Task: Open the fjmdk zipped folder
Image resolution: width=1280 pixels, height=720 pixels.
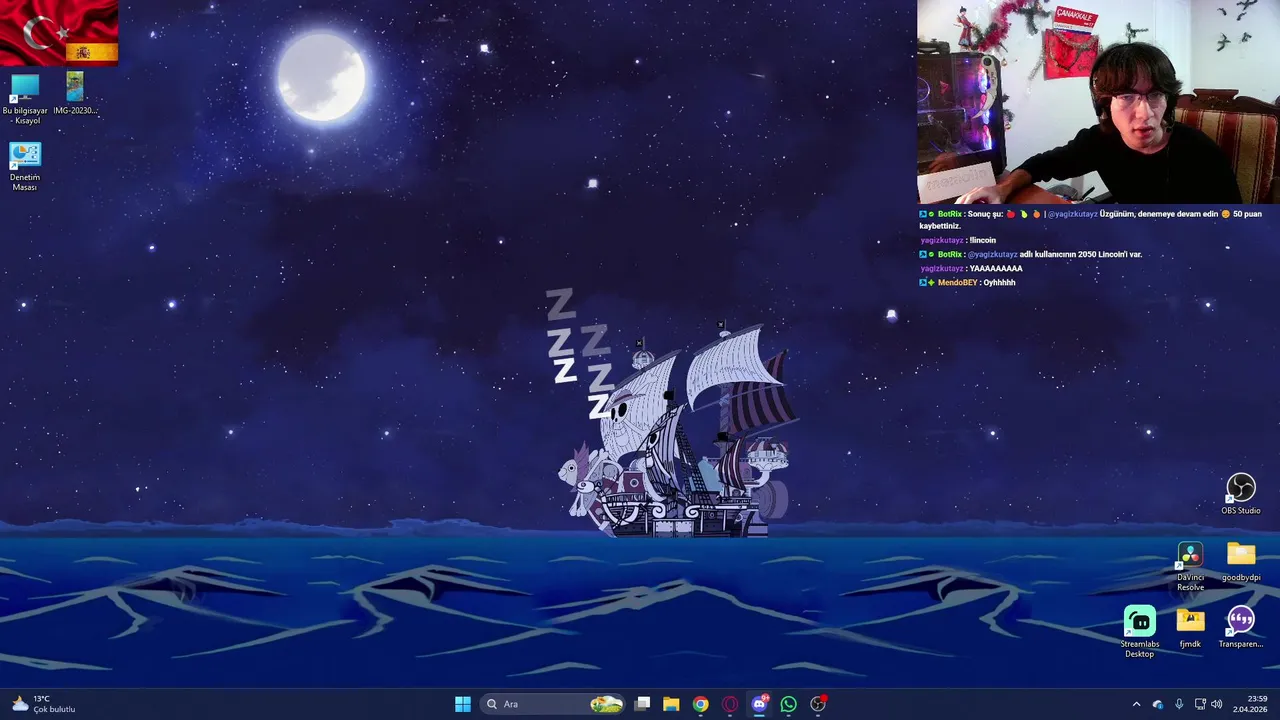Action: (x=1190, y=628)
